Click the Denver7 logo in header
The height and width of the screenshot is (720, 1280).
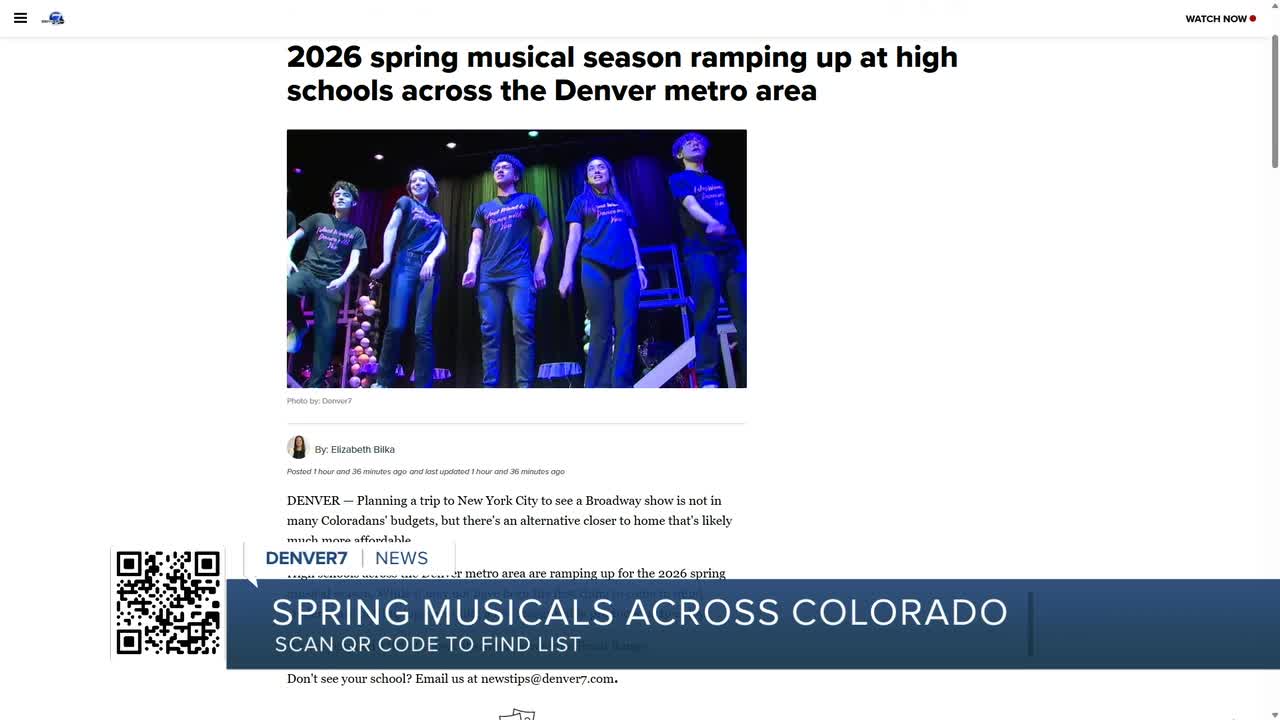click(53, 18)
